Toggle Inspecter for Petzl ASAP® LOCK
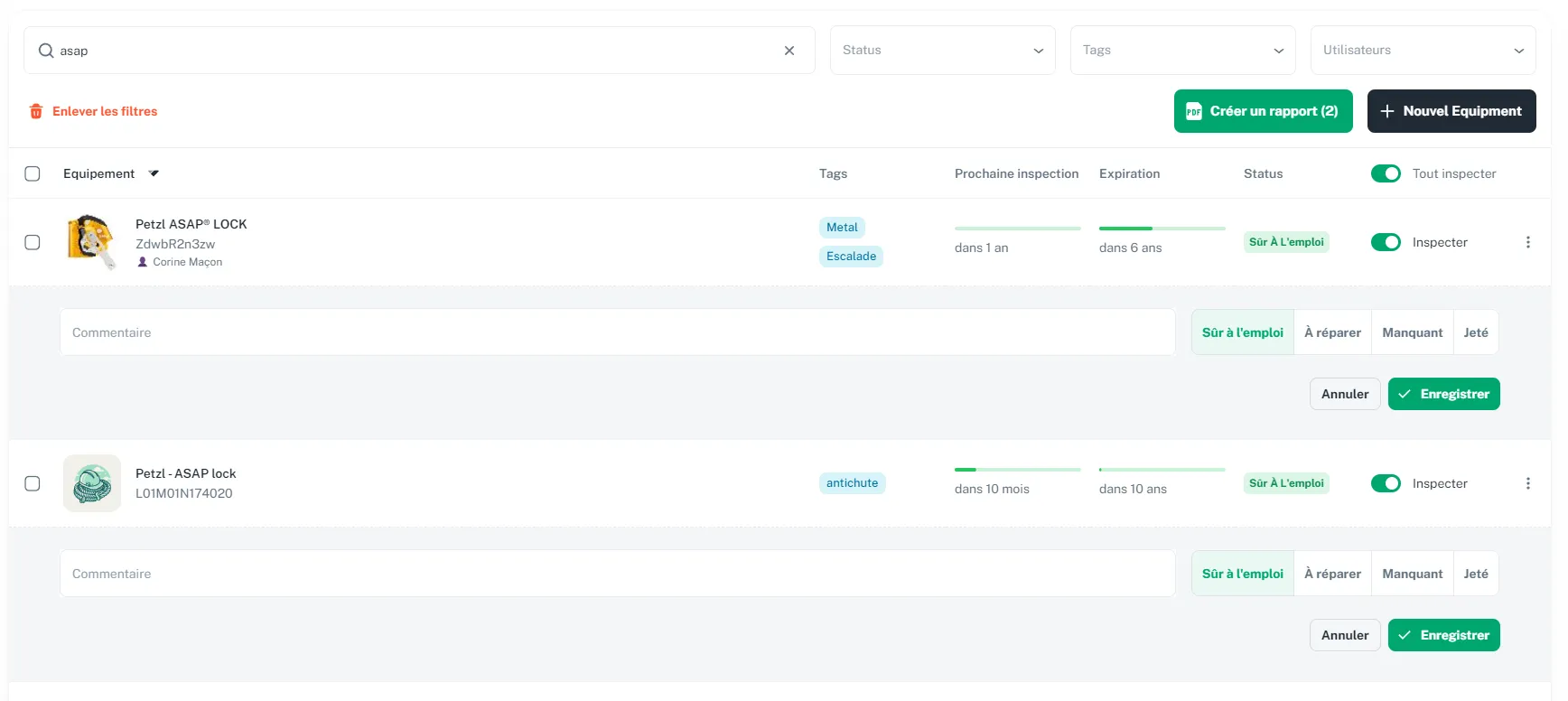 pos(1386,242)
